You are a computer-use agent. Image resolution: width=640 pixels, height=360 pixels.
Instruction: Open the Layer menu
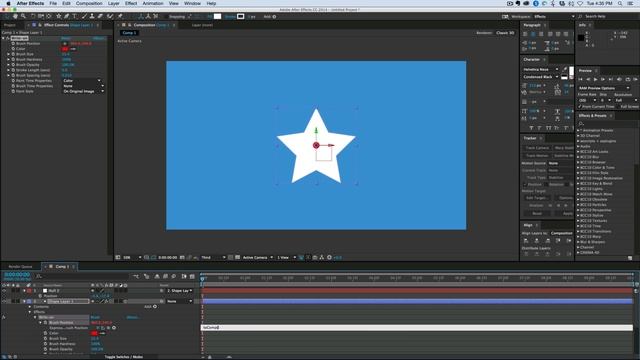113,3
